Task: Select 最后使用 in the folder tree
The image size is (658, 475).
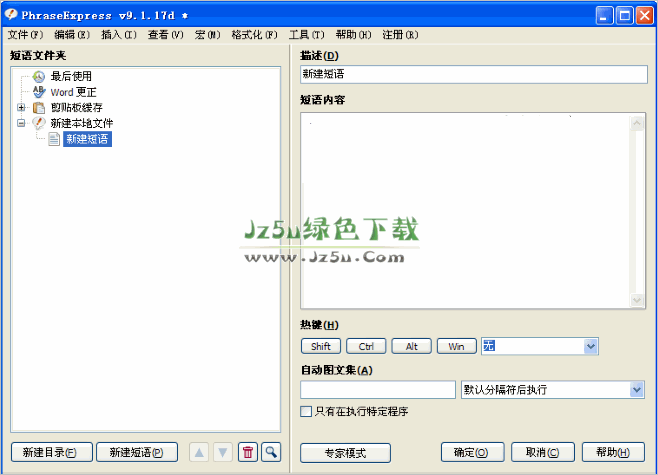Action: coord(71,76)
